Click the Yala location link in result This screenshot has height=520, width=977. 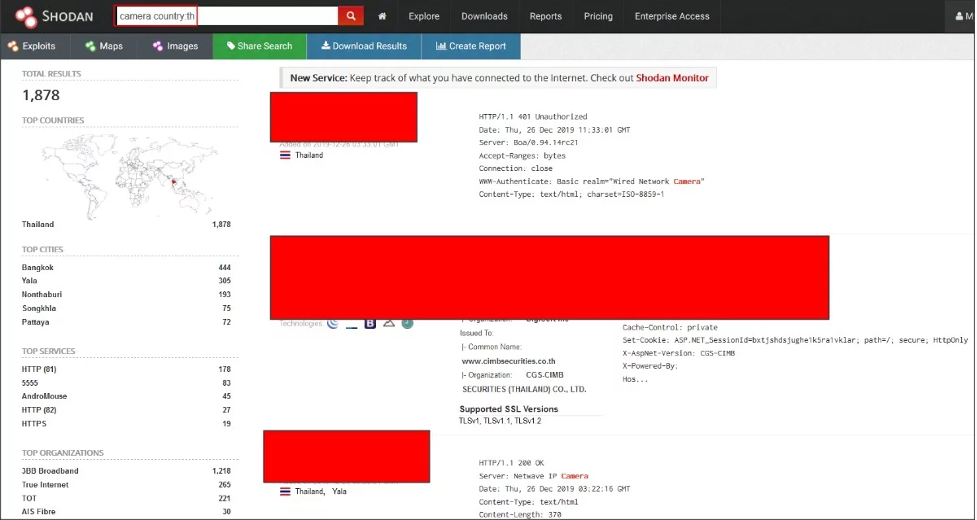click(x=339, y=491)
